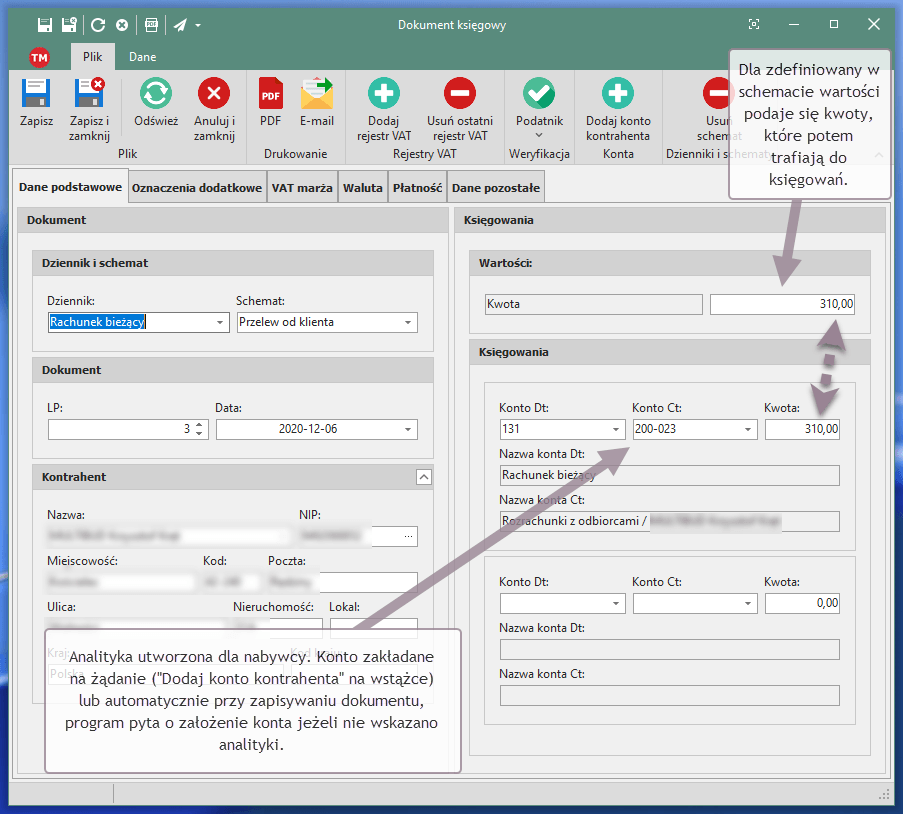Click the ellipsis button in NIP field
The height and width of the screenshot is (814, 903).
[x=407, y=537]
